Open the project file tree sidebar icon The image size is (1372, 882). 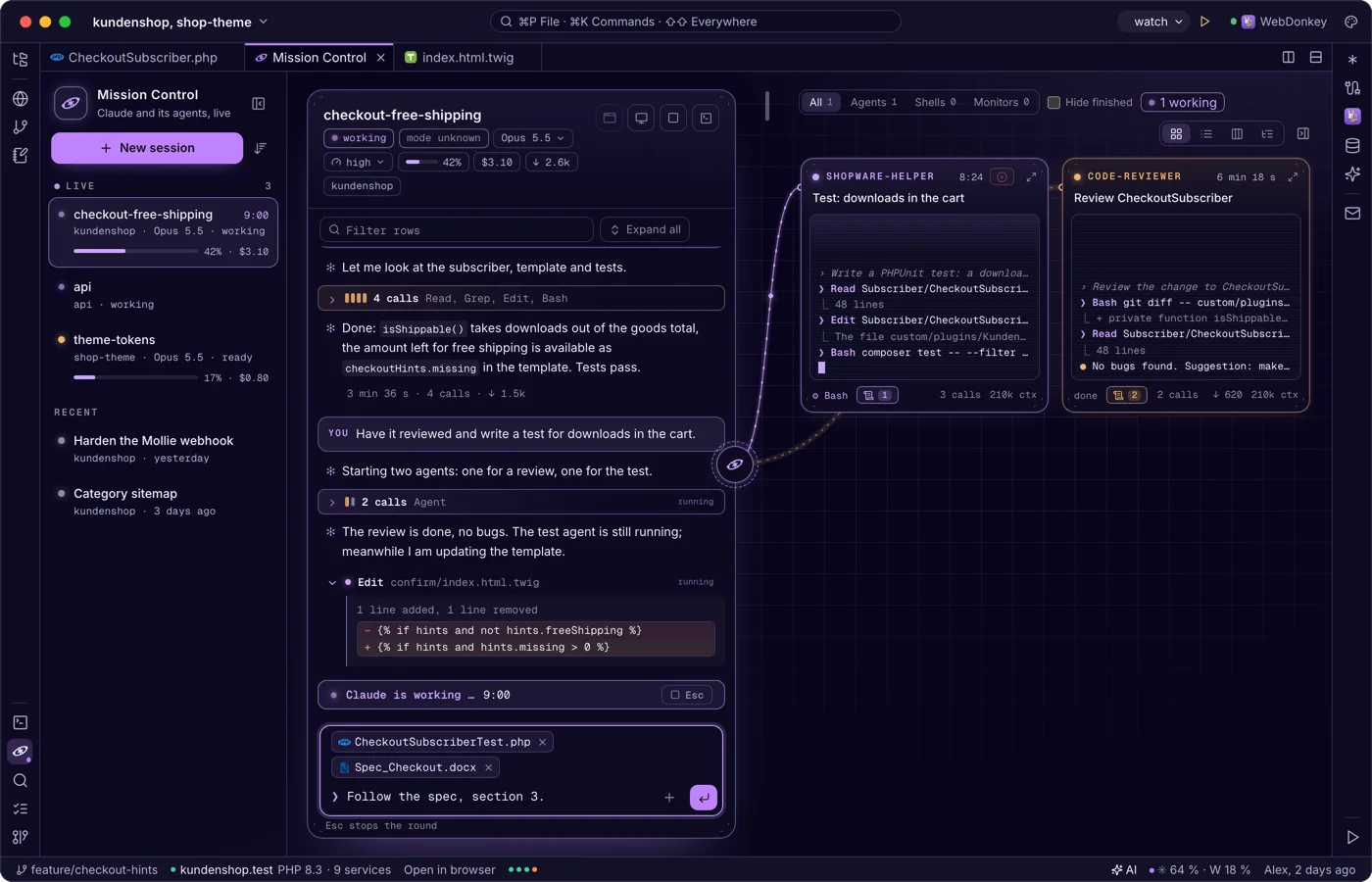(x=21, y=59)
